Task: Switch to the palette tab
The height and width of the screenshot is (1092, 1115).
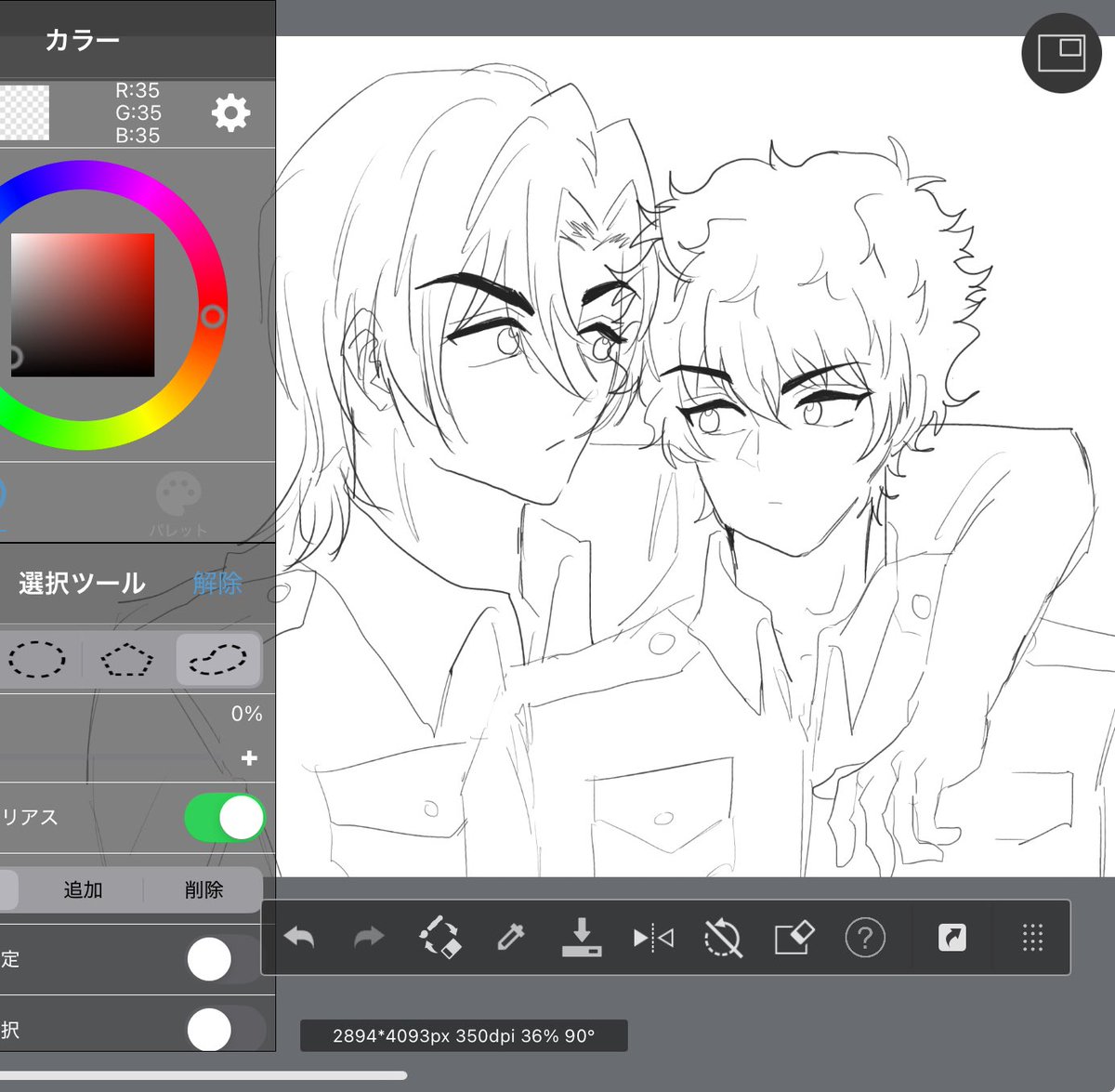Action: click(178, 504)
